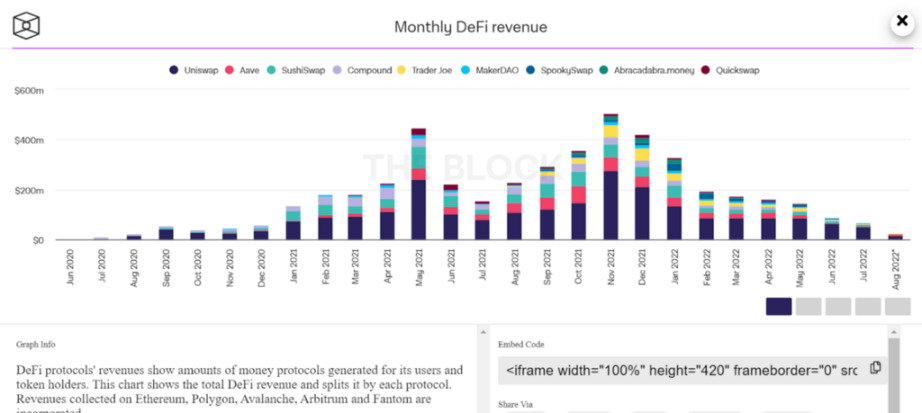The height and width of the screenshot is (413, 922).
Task: Click the Sep 2021 stacked bar
Action: click(x=547, y=203)
